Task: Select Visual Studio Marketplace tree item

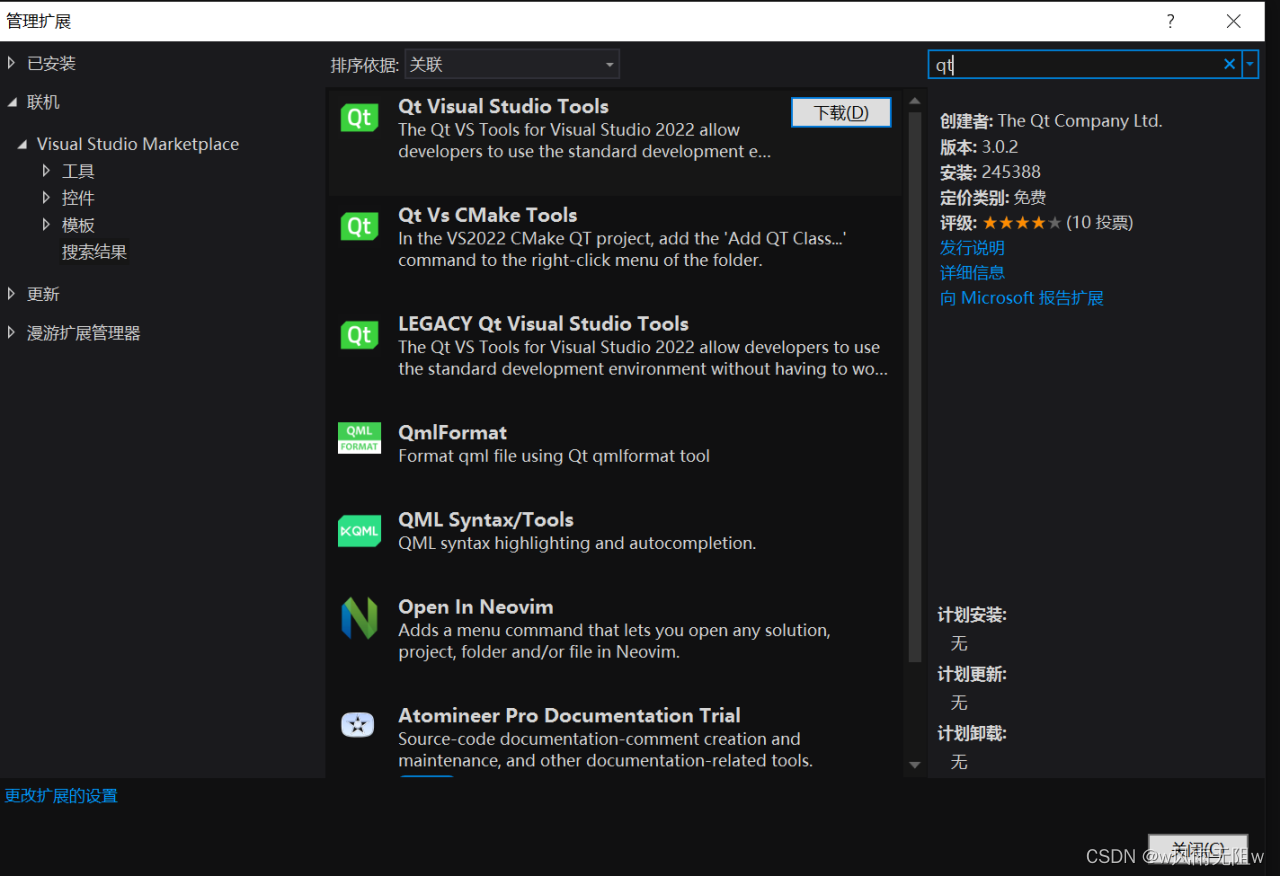Action: pos(138,144)
